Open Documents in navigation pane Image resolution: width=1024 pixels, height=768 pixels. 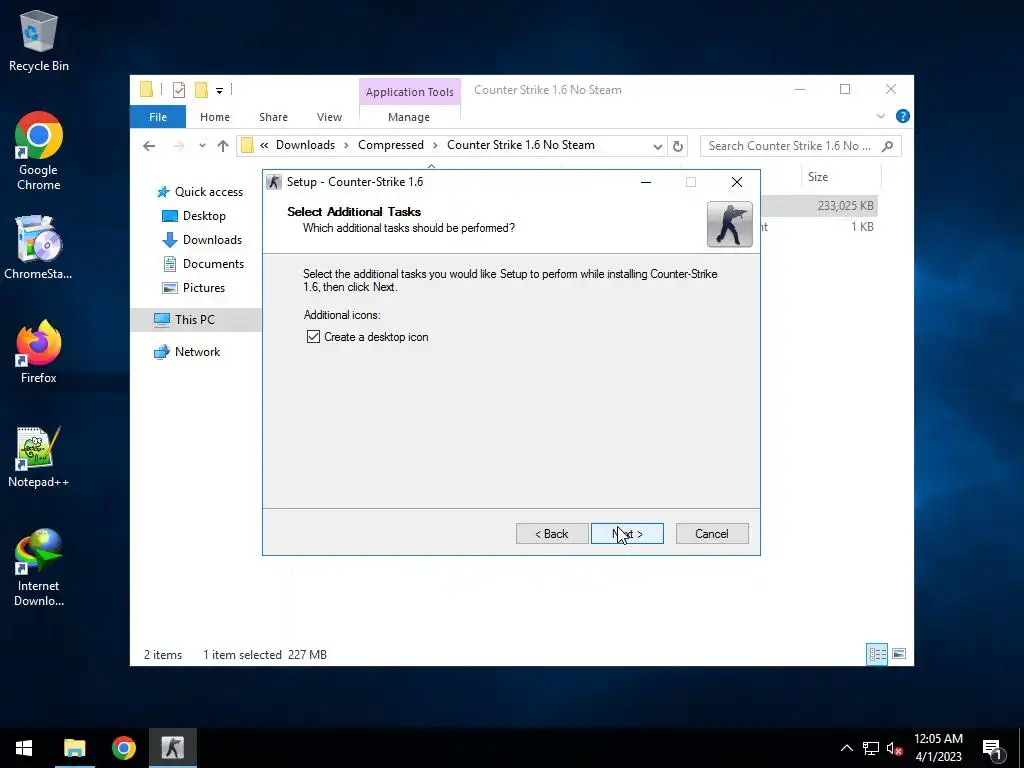pos(203,264)
